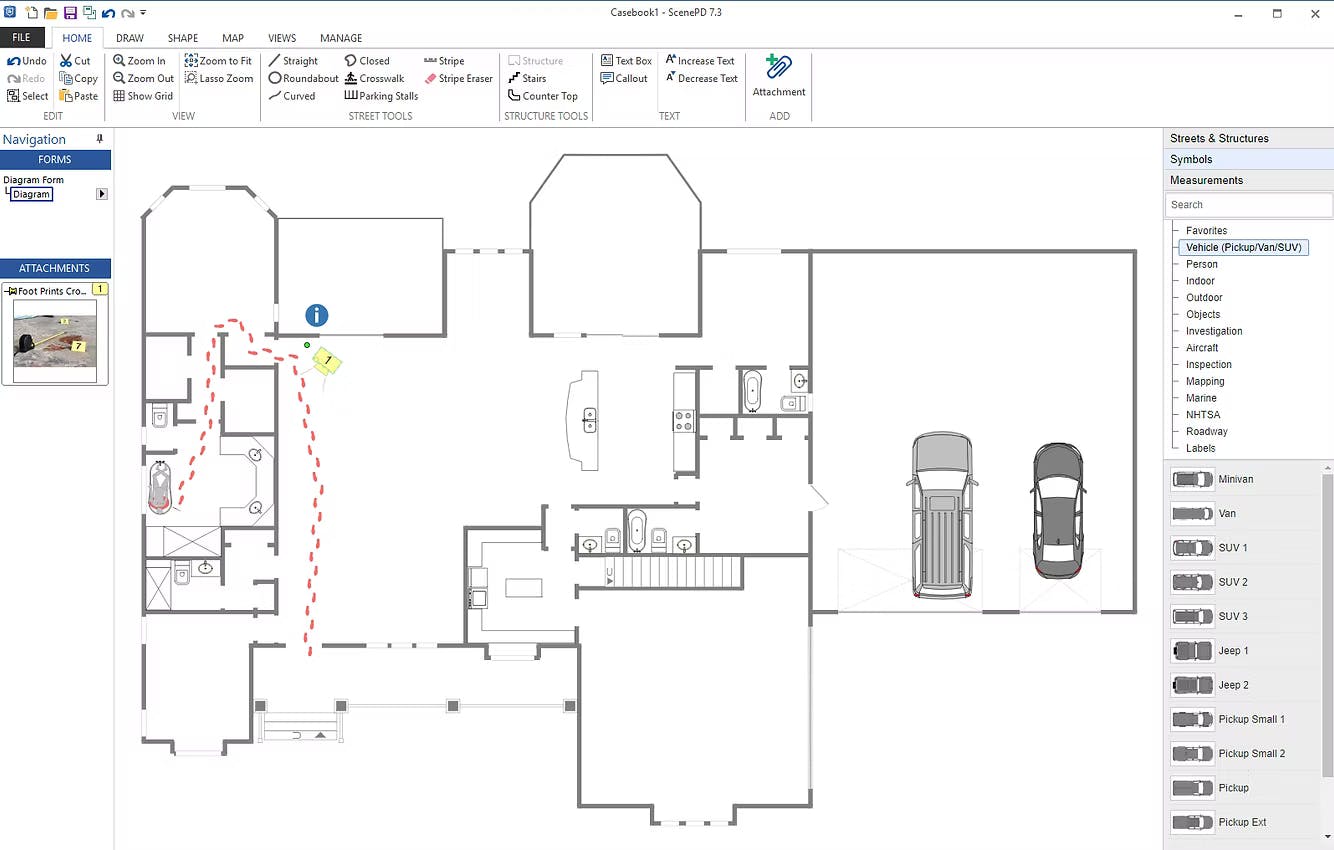Toggle the Navigation panel pin

tap(99, 139)
